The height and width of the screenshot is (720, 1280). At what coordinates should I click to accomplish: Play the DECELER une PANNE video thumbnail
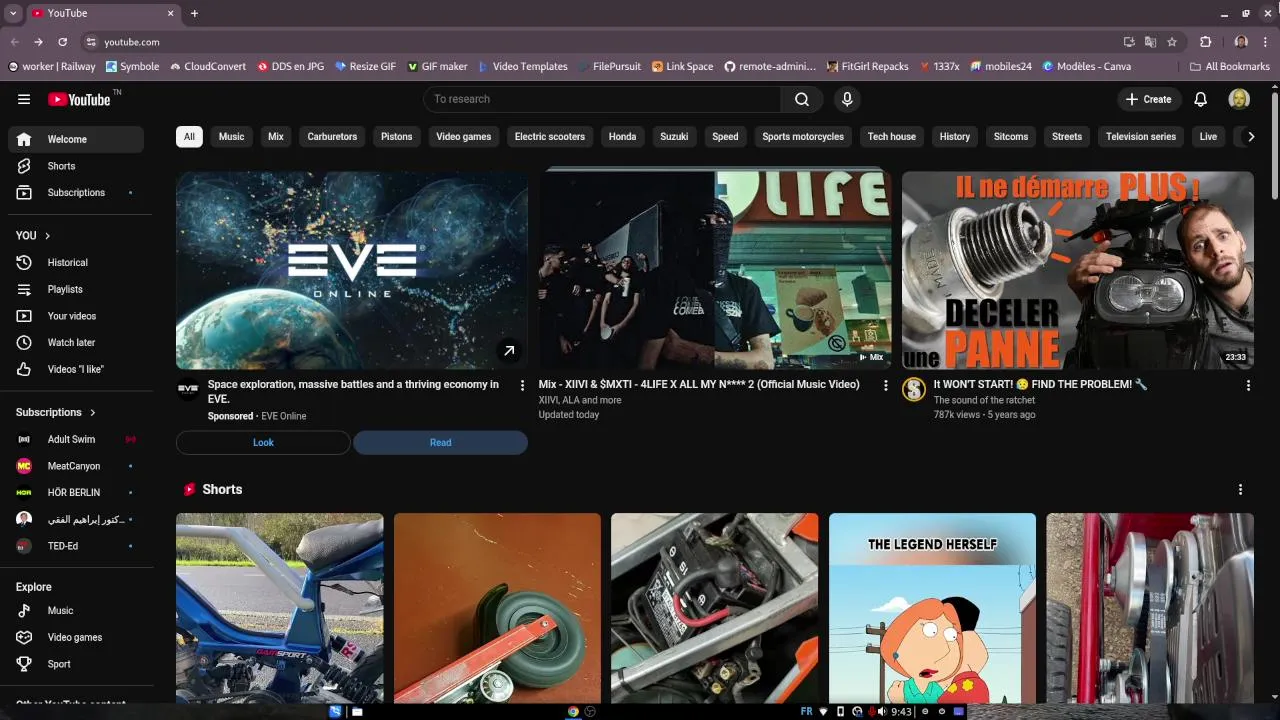[1078, 270]
